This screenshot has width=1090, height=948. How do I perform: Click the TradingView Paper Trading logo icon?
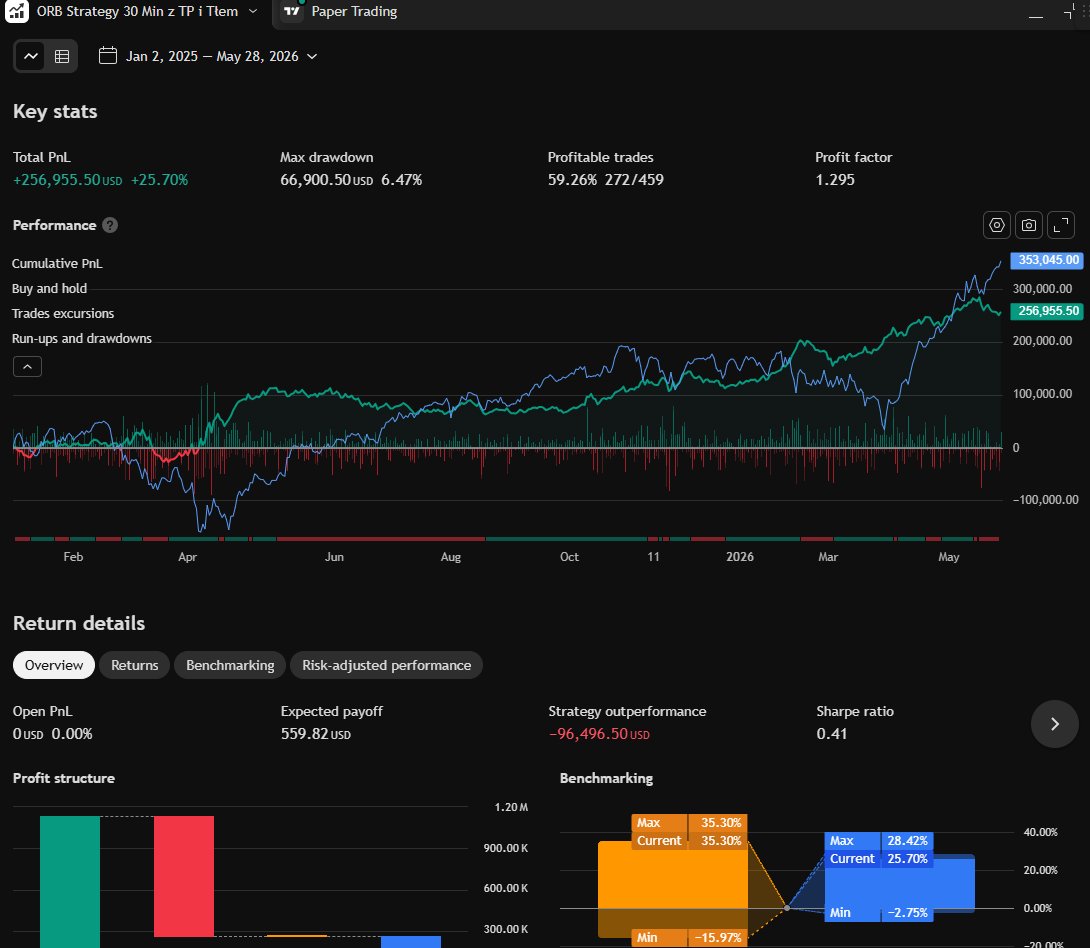click(292, 11)
